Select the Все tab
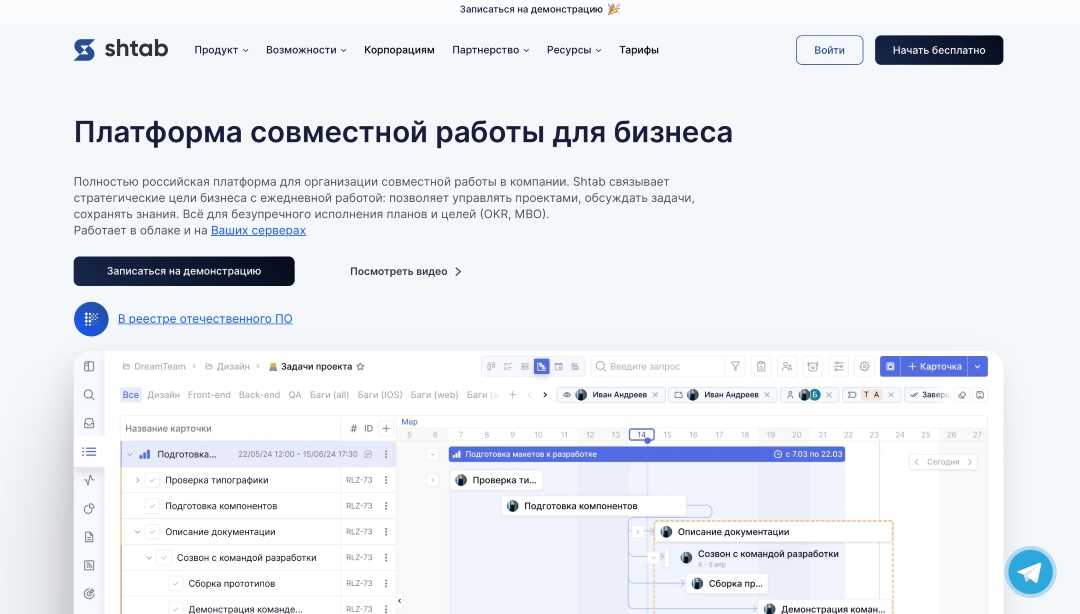Image resolution: width=1080 pixels, height=614 pixels. [x=131, y=395]
